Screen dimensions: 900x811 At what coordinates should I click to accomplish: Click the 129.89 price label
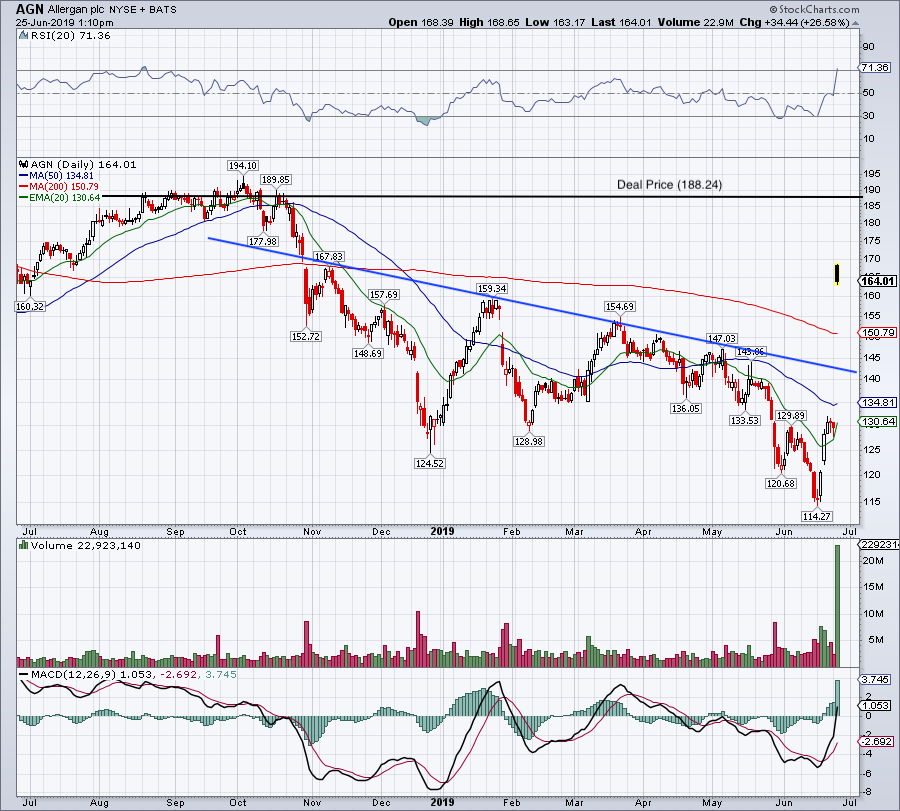(x=790, y=416)
